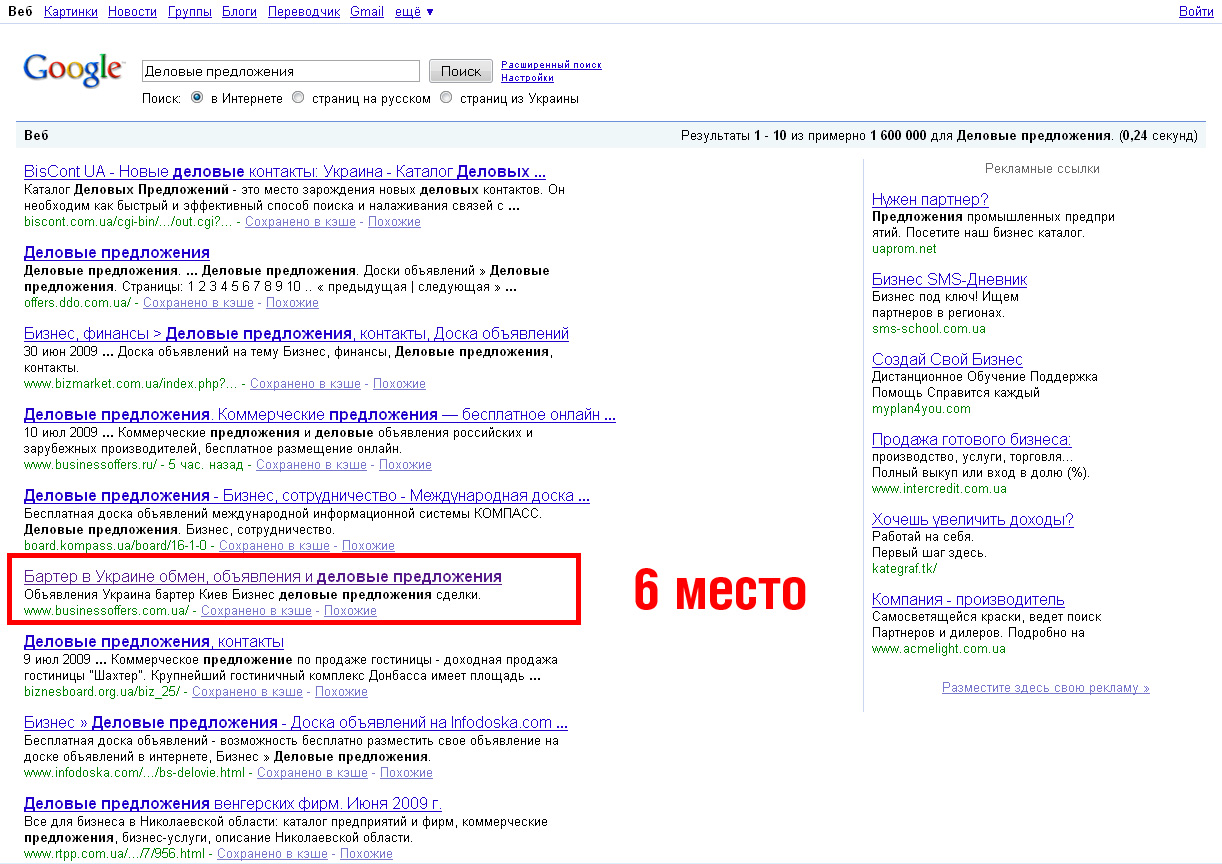
Task: Select the в Интернете search scope
Action: tap(196, 97)
